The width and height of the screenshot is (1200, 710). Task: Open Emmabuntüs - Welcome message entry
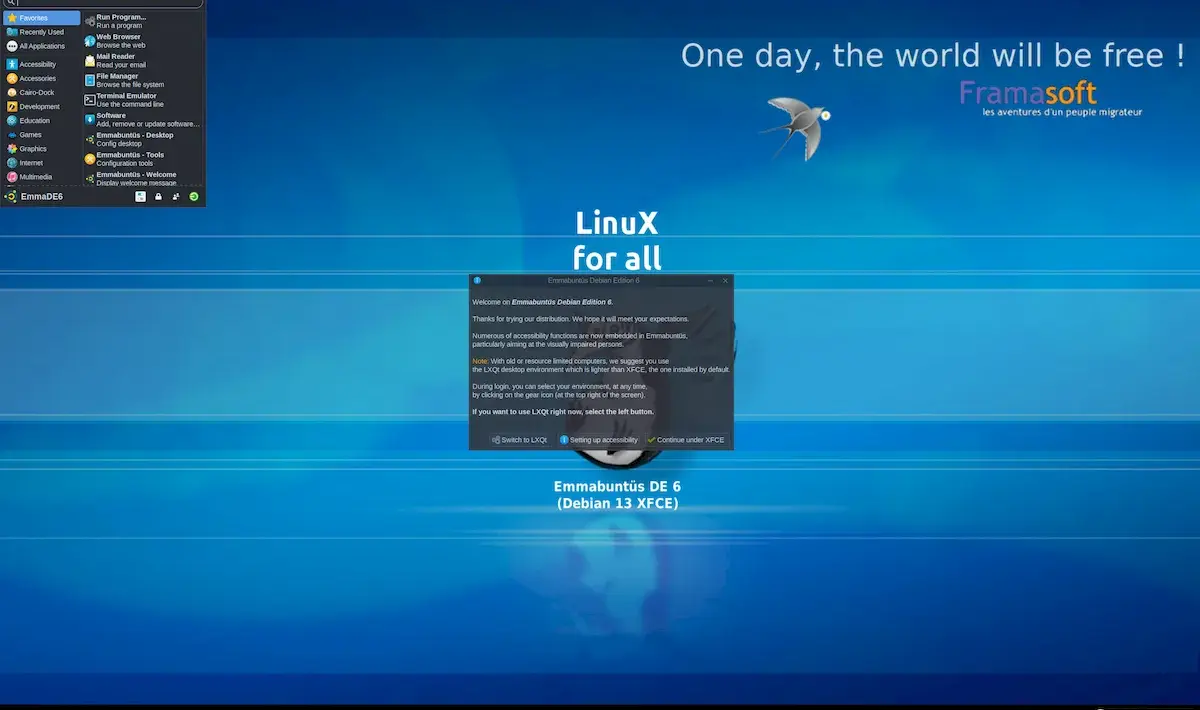(x=142, y=178)
